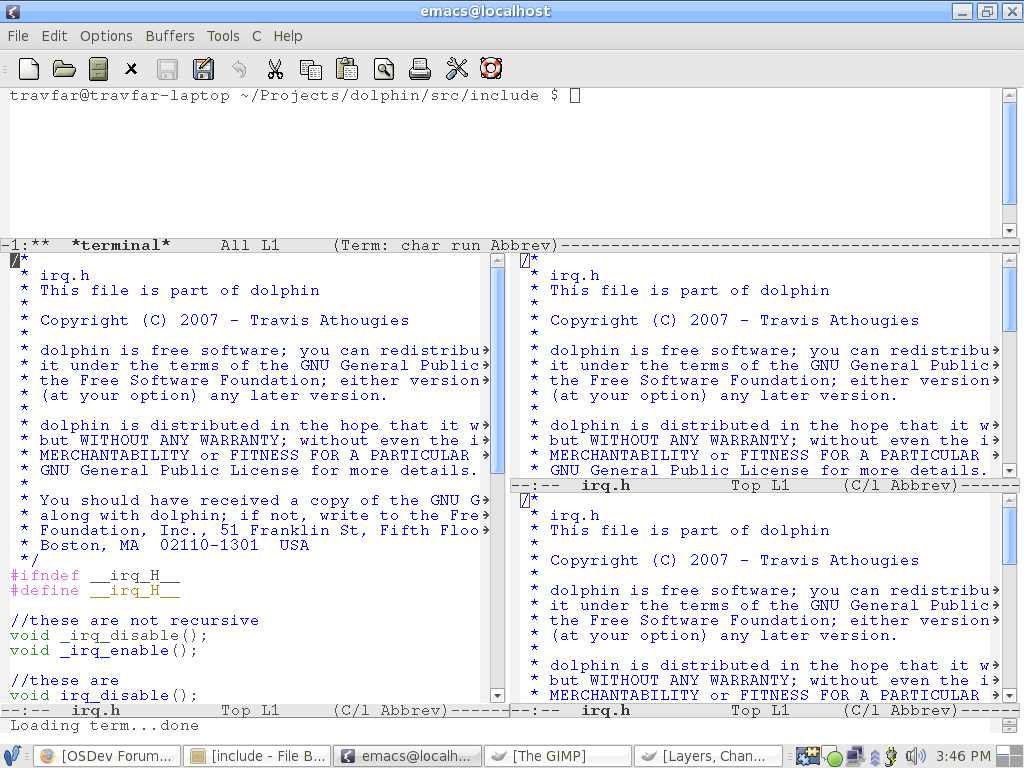Click the terminal pane scrollbar up arrow
Screen dimensions: 1024x768
point(1010,95)
